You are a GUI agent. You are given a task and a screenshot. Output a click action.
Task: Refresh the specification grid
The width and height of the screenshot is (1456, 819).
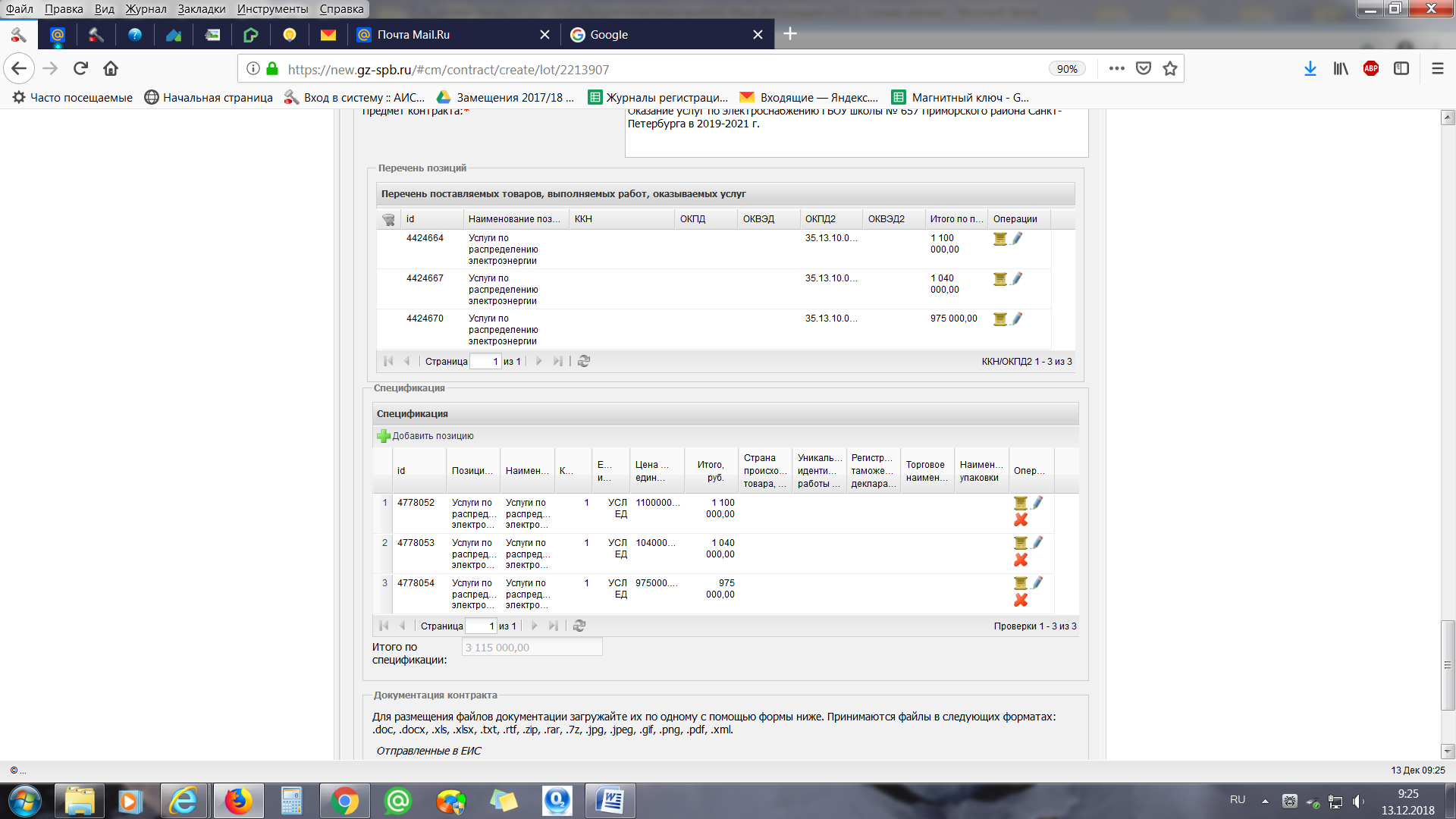[579, 626]
